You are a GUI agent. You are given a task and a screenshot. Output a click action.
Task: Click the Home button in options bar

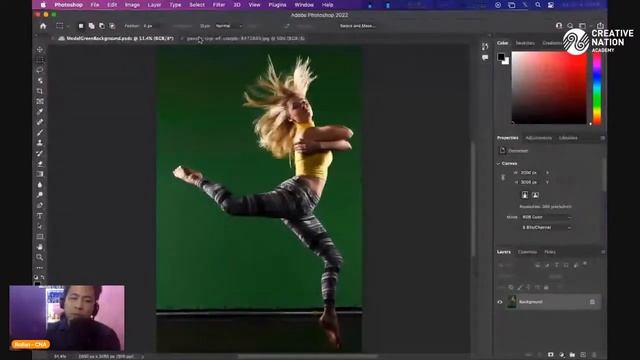[43, 26]
